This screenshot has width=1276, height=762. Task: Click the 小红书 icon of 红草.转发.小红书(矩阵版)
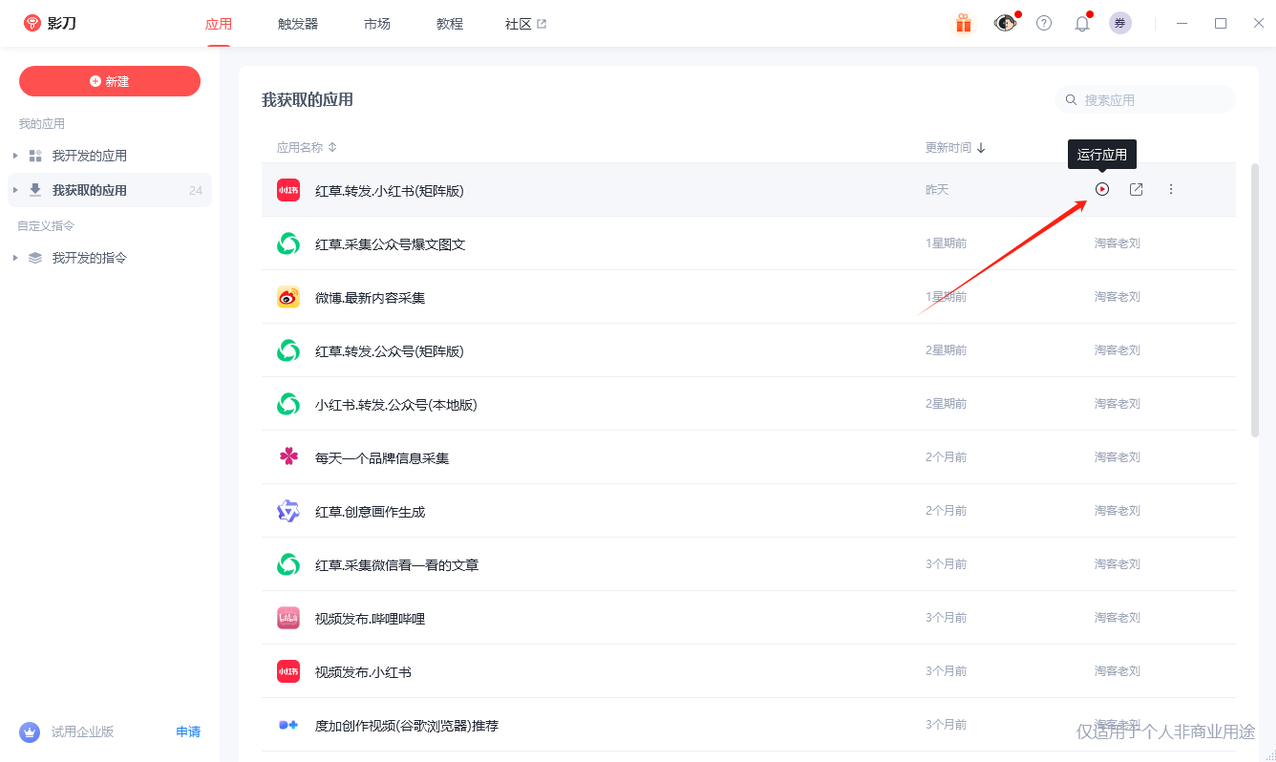click(288, 190)
